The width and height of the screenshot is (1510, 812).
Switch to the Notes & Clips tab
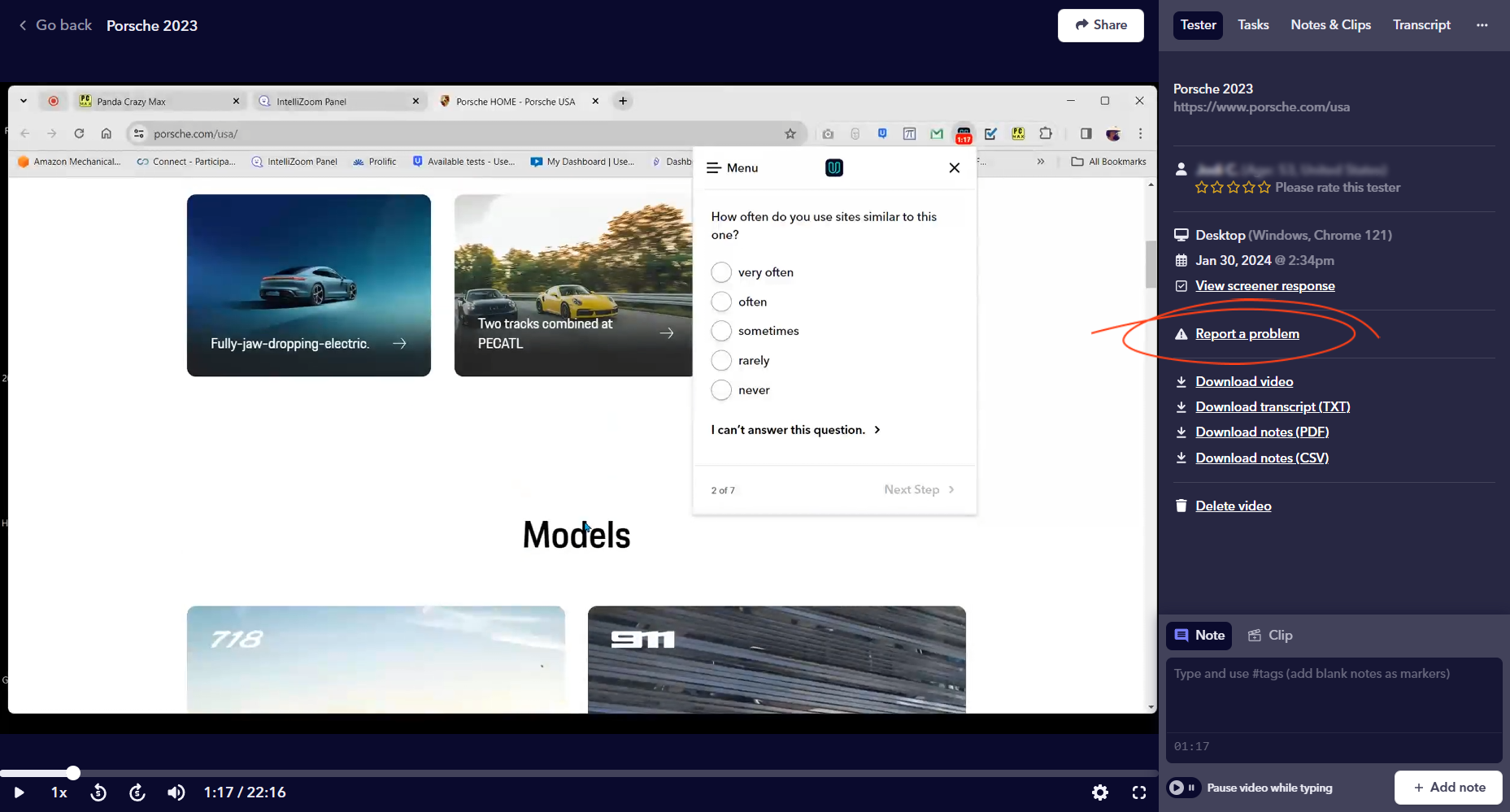(x=1330, y=25)
